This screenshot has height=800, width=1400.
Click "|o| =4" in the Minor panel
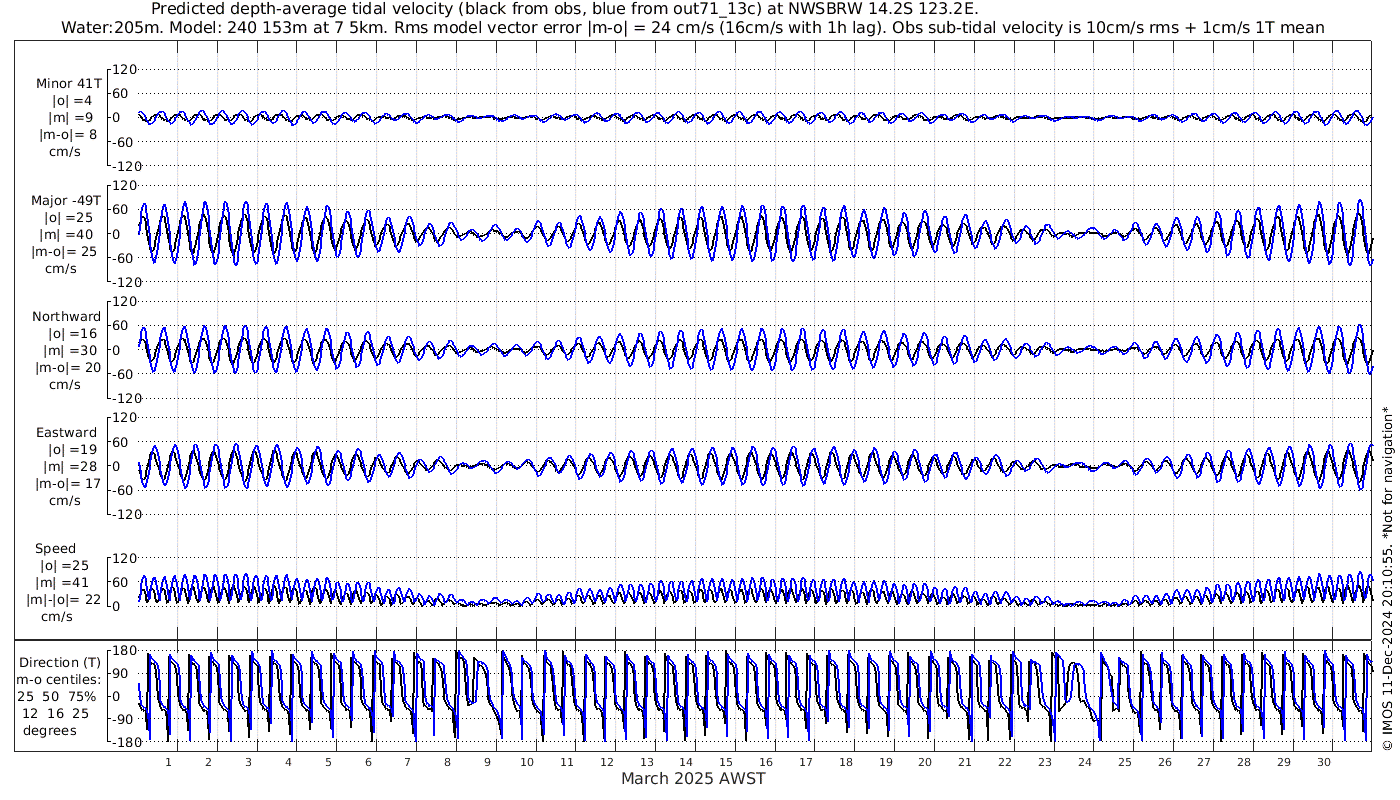click(x=72, y=101)
